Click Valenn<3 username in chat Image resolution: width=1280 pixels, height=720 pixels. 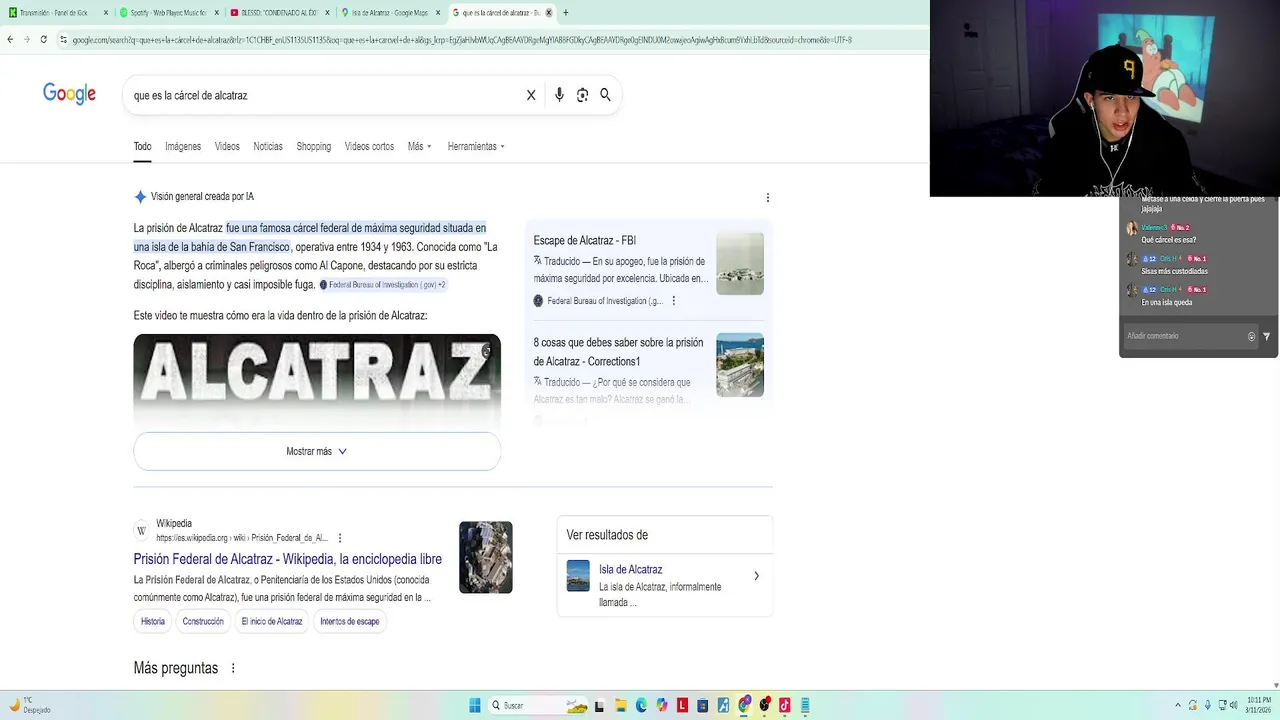1154,228
